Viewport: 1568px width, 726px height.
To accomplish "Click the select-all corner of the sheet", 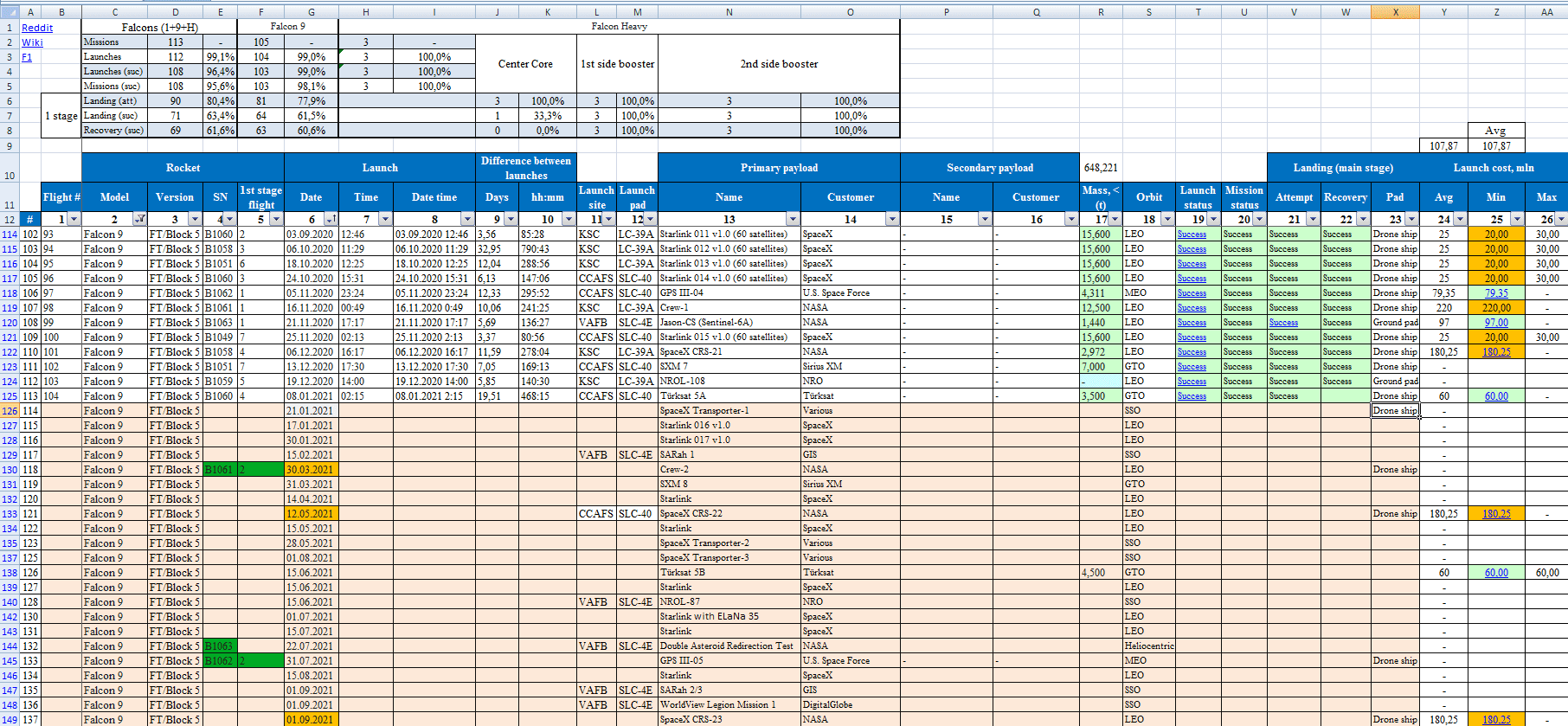I will tap(9, 11).
